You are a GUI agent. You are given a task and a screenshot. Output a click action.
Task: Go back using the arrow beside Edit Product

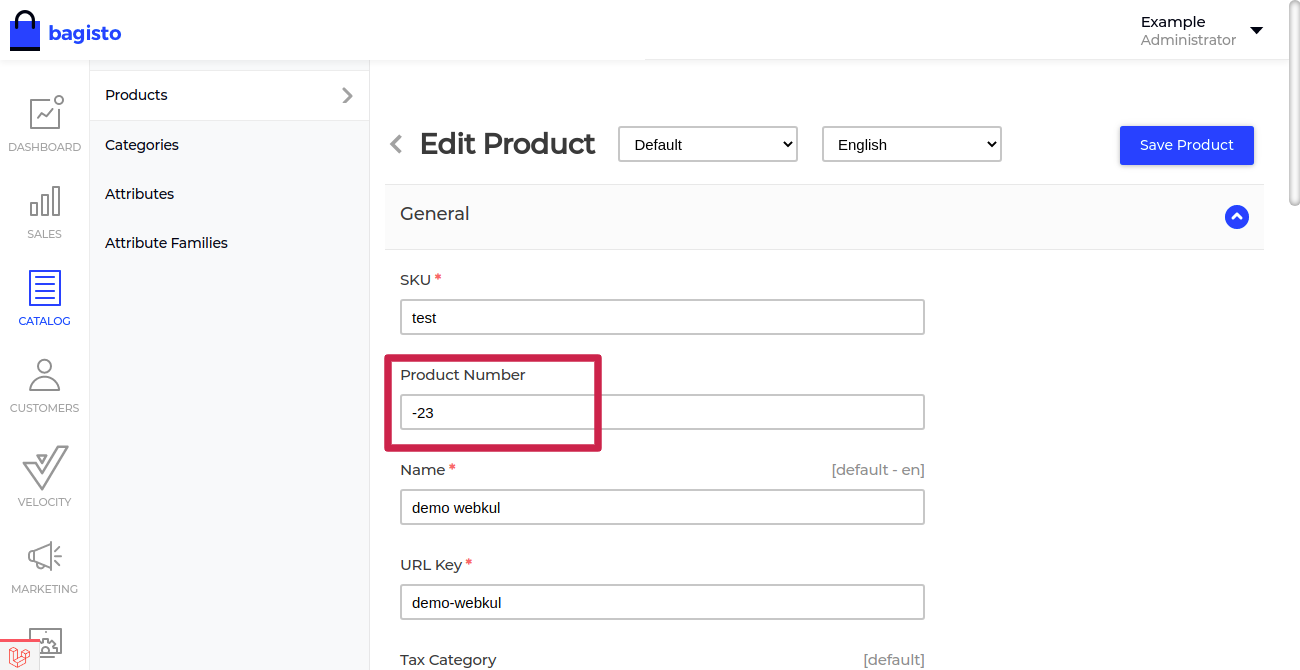[395, 144]
